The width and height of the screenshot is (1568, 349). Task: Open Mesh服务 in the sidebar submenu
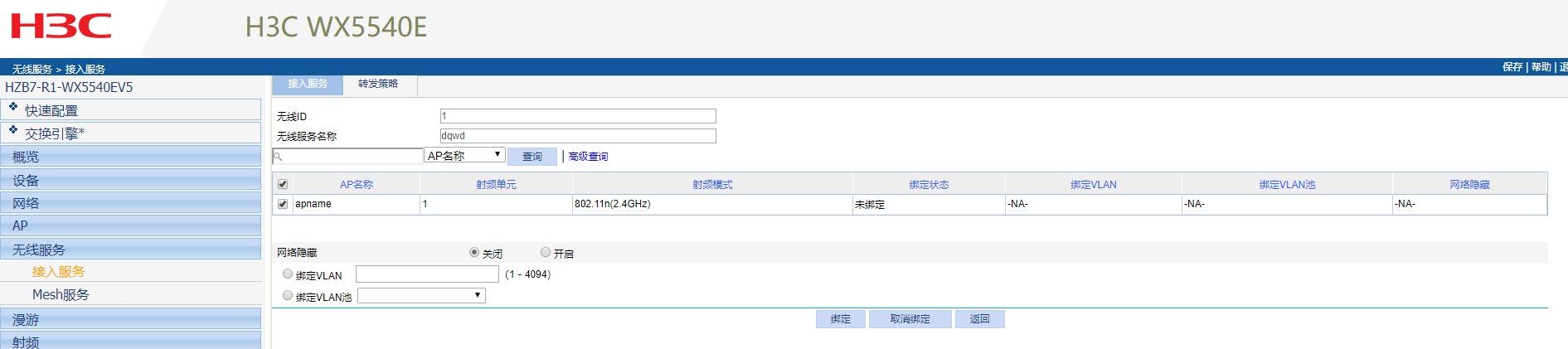[61, 294]
